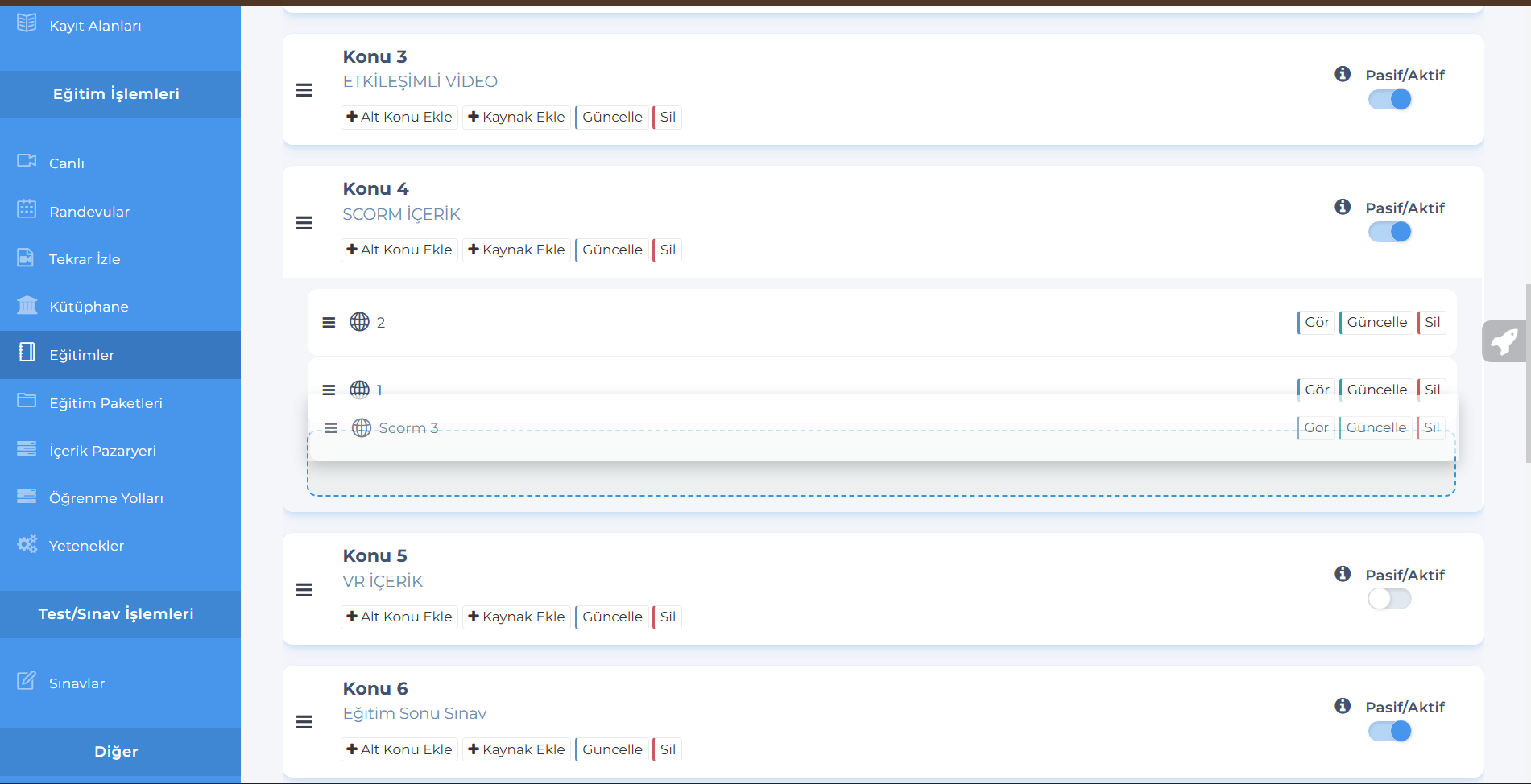Screen dimensions: 1531x784
Task: Go to Öğrenme Yolları menu item
Action: pos(106,498)
